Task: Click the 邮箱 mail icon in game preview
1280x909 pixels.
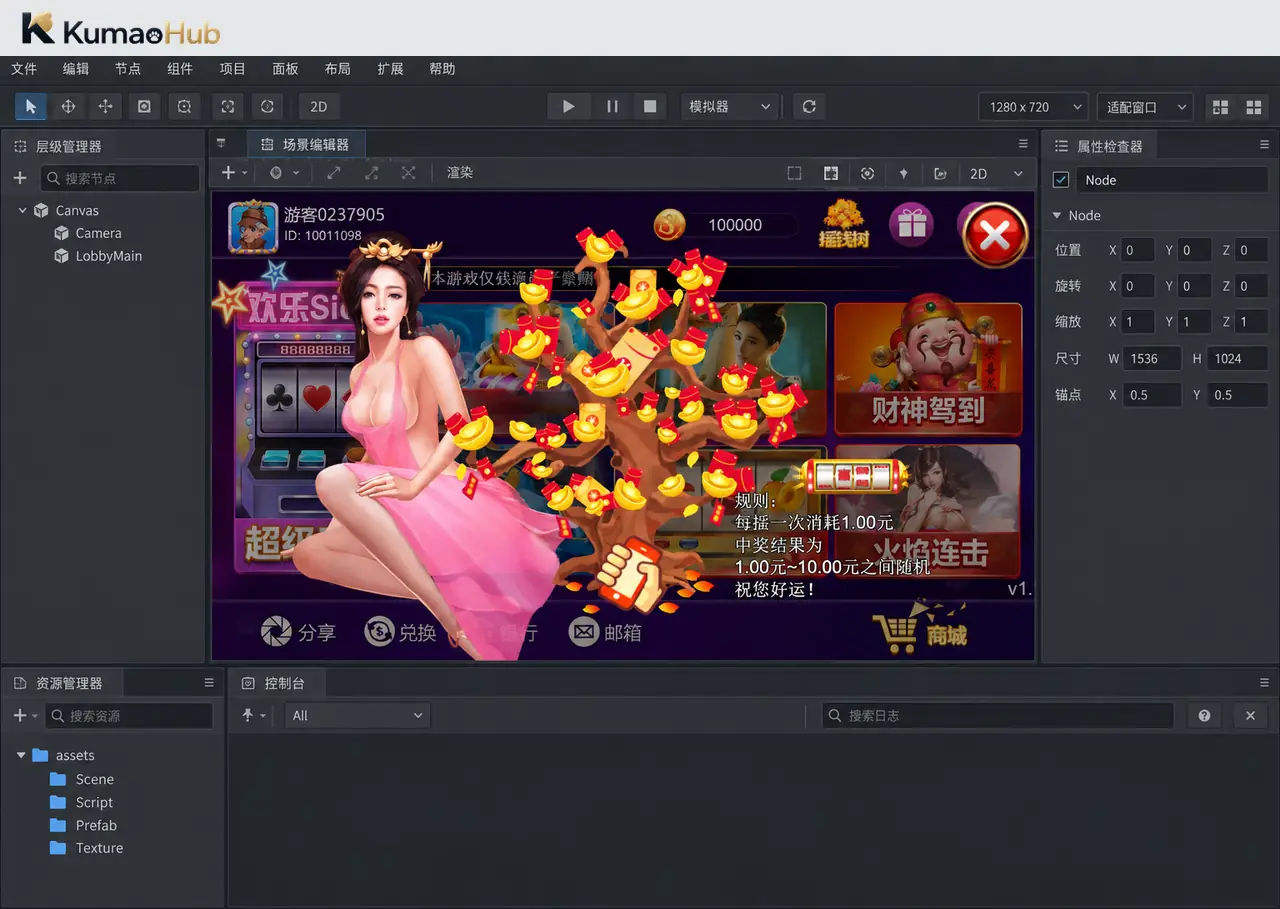Action: pyautogui.click(x=584, y=632)
